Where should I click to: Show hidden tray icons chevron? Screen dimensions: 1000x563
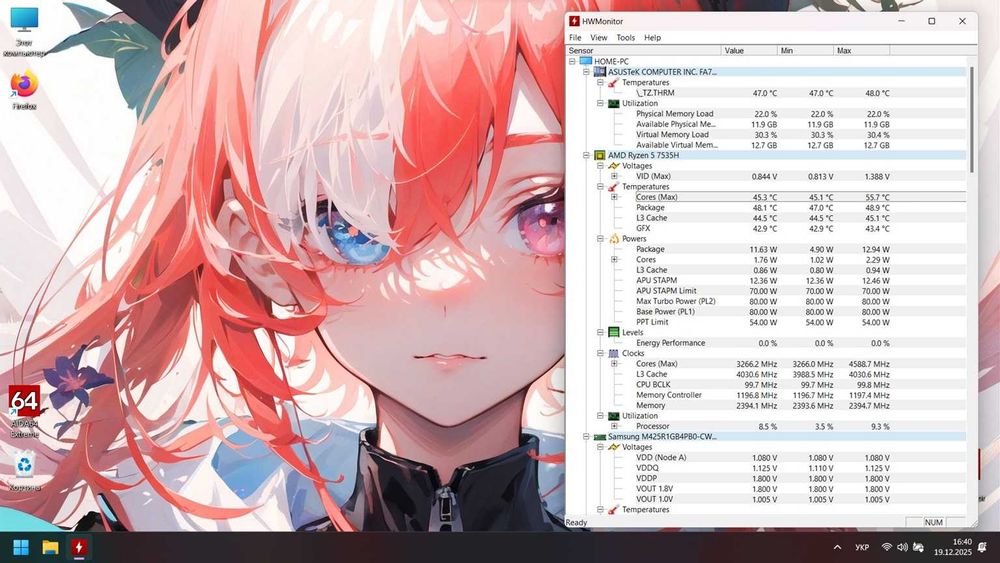pyautogui.click(x=837, y=547)
